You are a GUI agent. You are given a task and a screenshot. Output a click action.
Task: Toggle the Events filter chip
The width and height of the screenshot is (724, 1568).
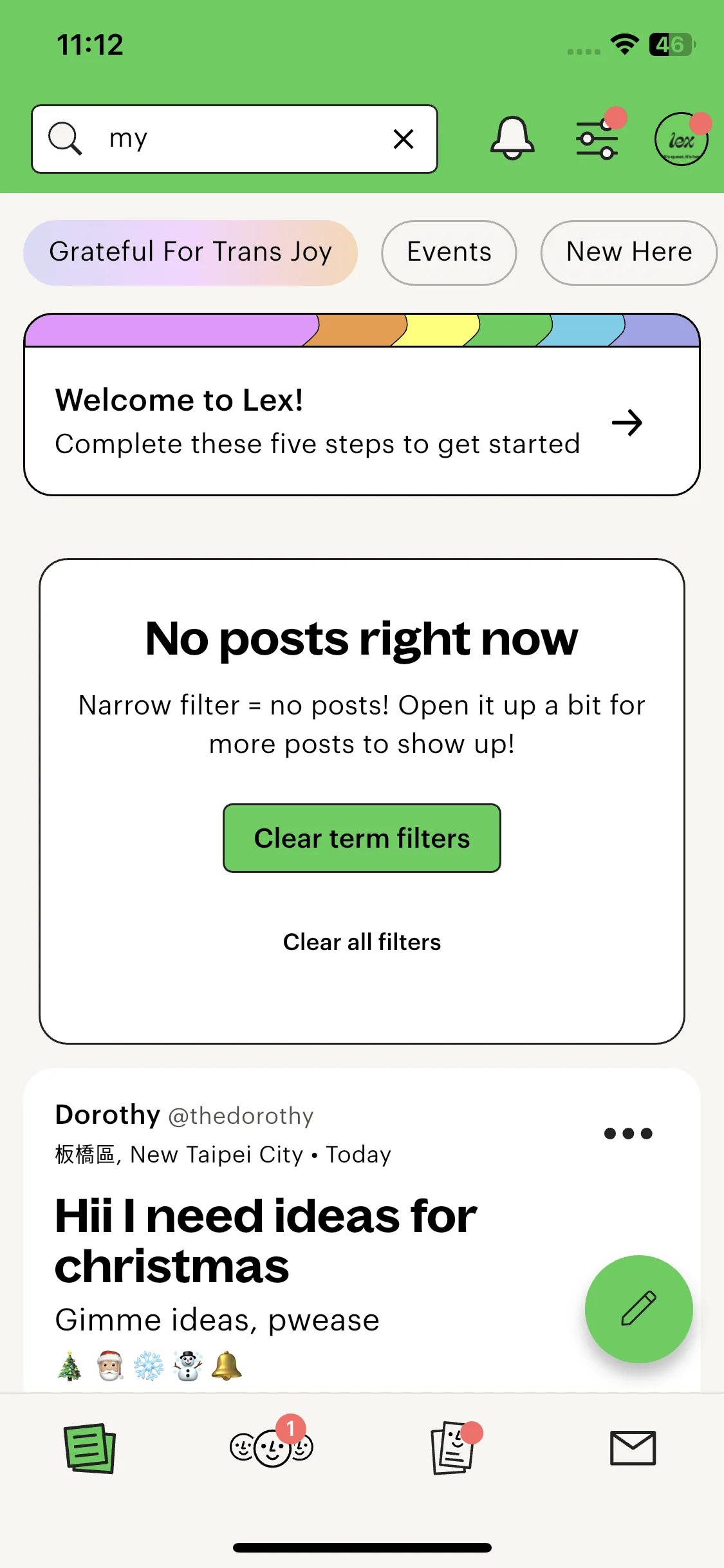449,252
